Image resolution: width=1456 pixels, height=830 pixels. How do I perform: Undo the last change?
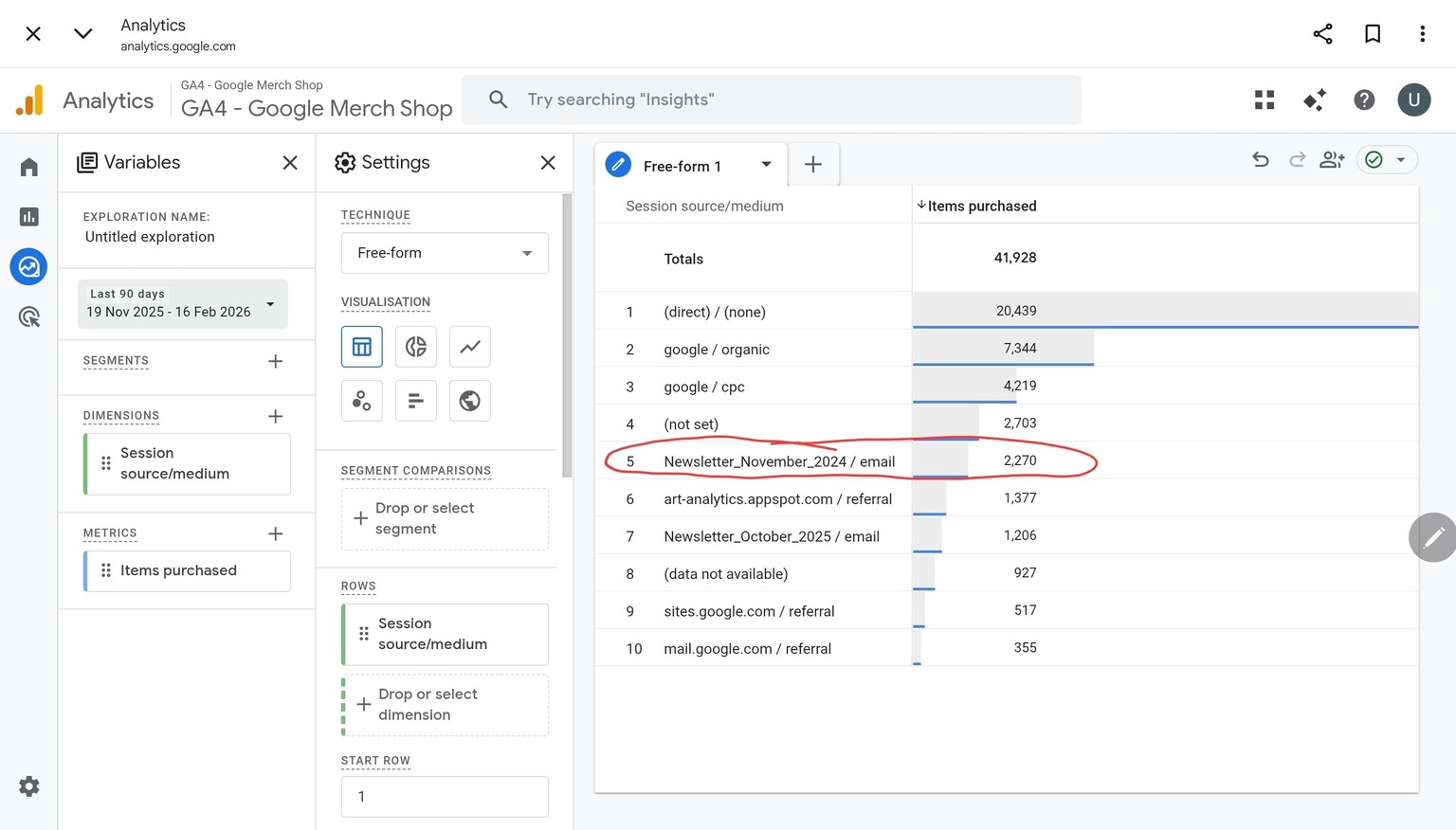pyautogui.click(x=1261, y=159)
